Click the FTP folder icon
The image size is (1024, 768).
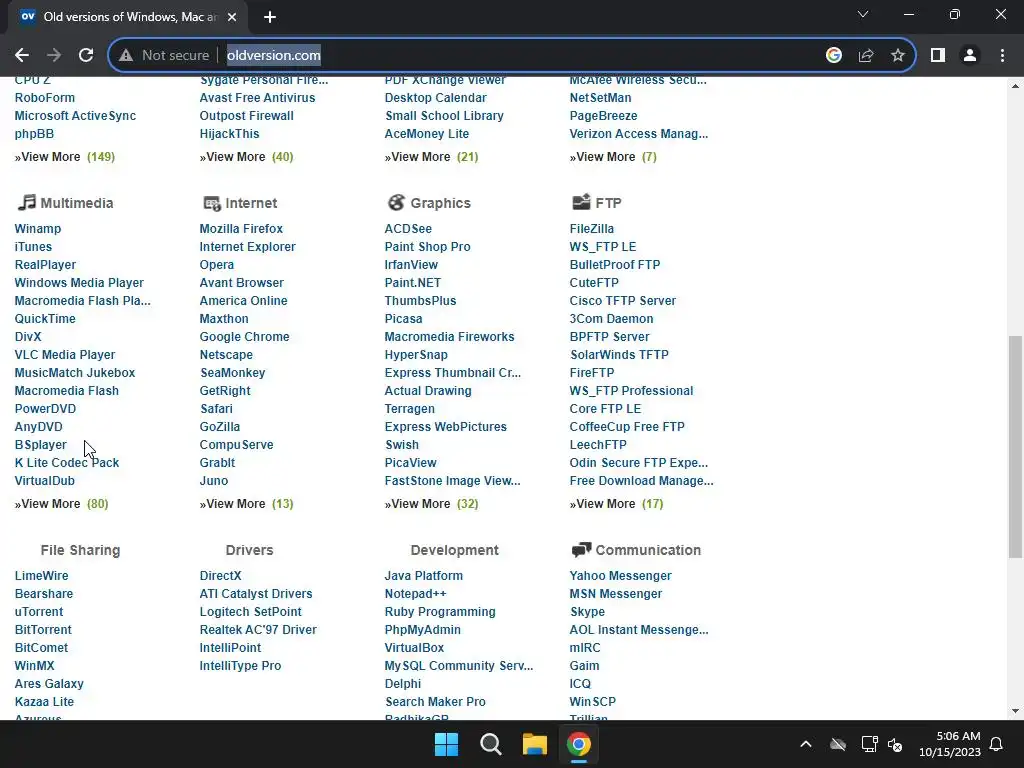581,202
